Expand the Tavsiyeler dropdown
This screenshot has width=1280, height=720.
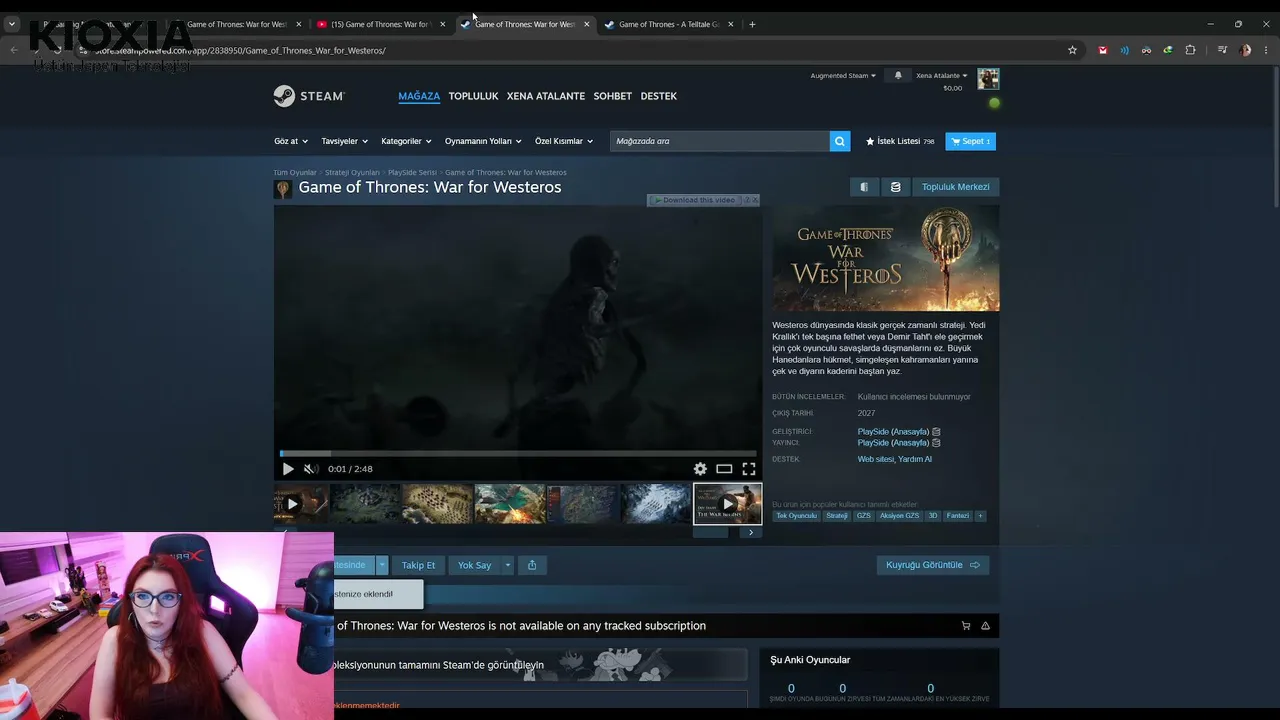345,141
